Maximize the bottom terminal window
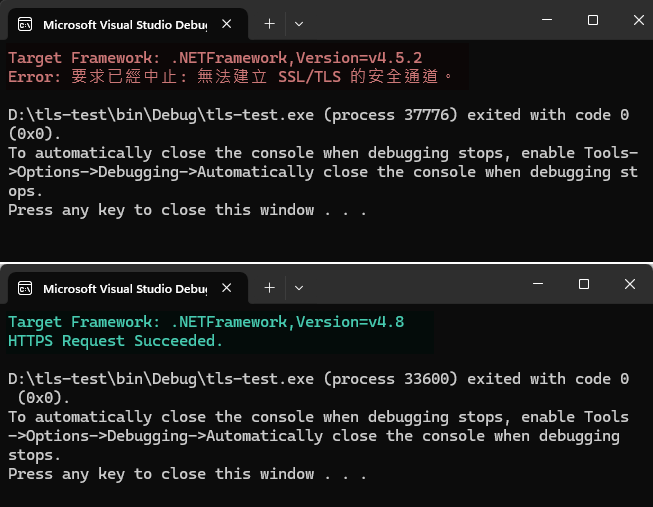Image resolution: width=653 pixels, height=507 pixels. [584, 285]
